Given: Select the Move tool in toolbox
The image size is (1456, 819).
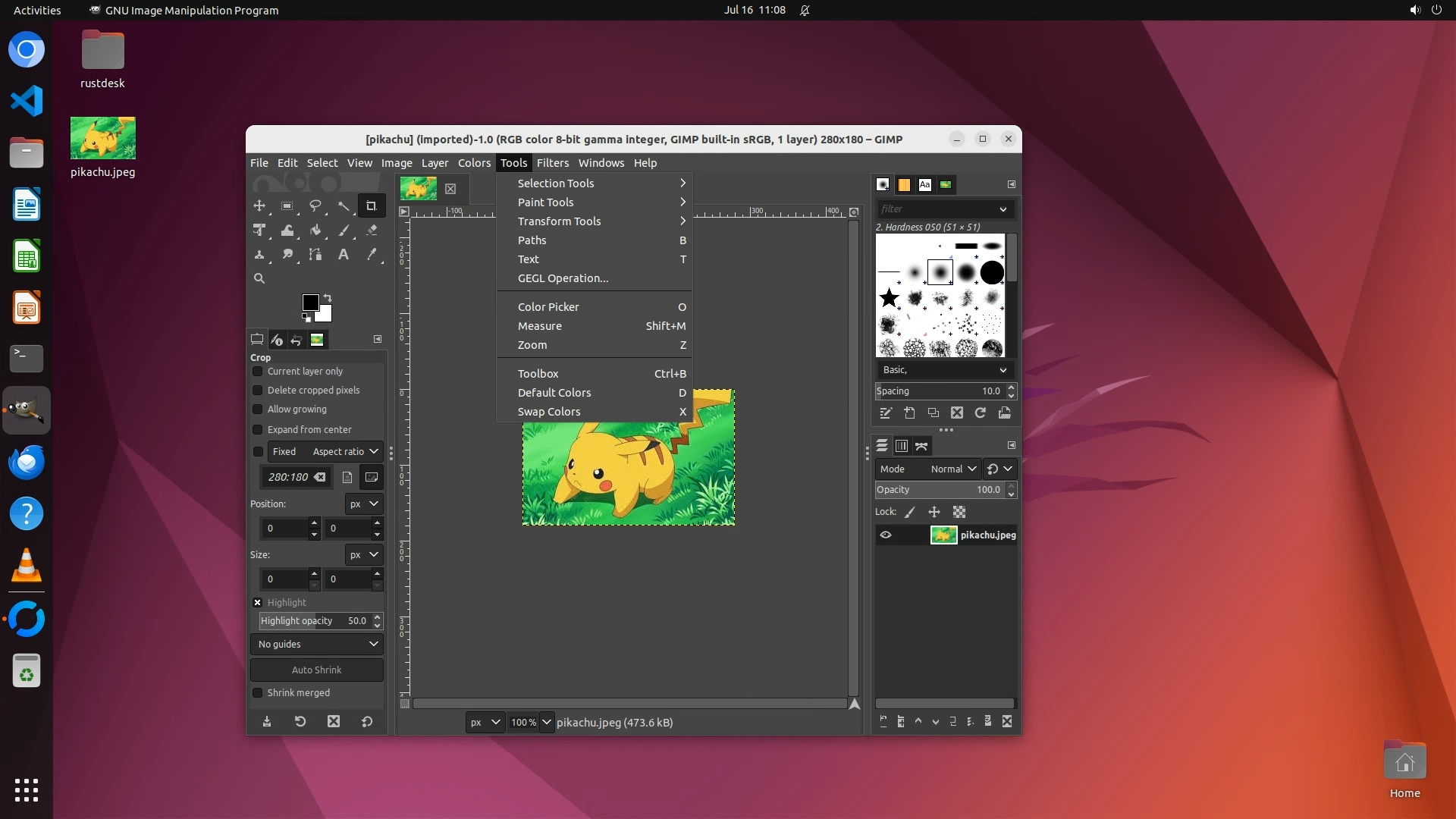Looking at the screenshot, I should tap(259, 206).
